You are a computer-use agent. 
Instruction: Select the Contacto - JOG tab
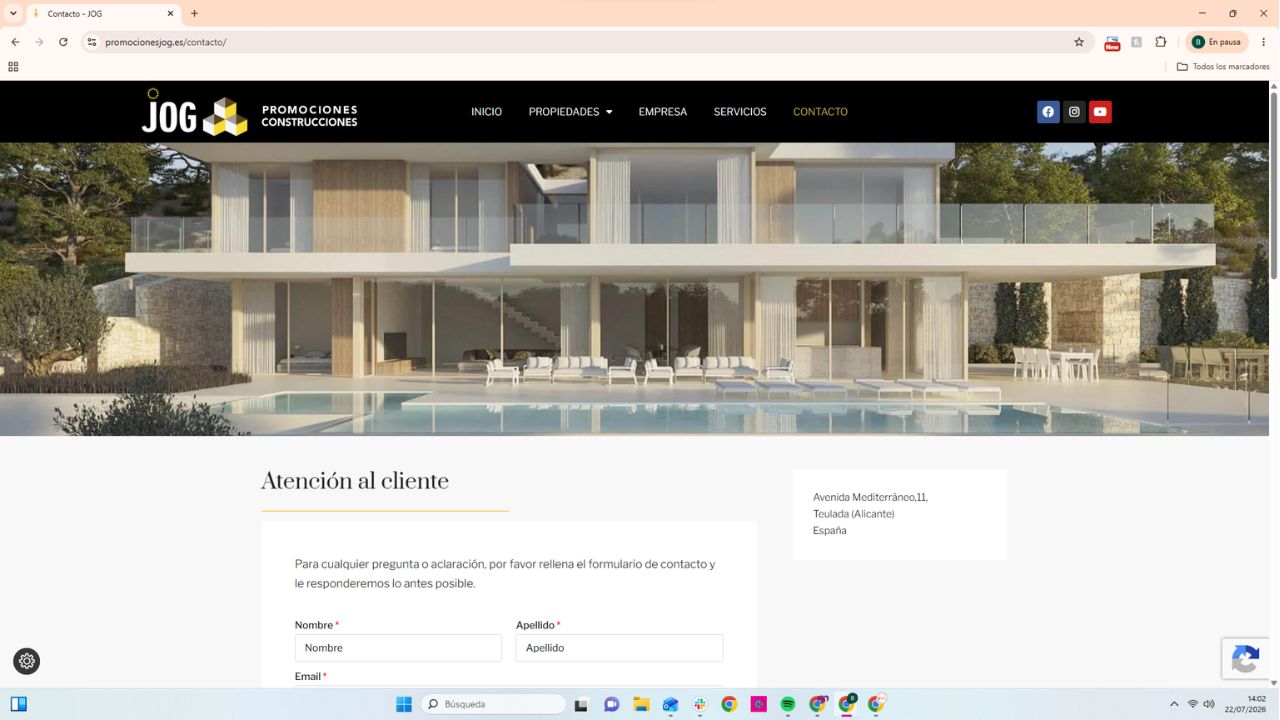(101, 14)
